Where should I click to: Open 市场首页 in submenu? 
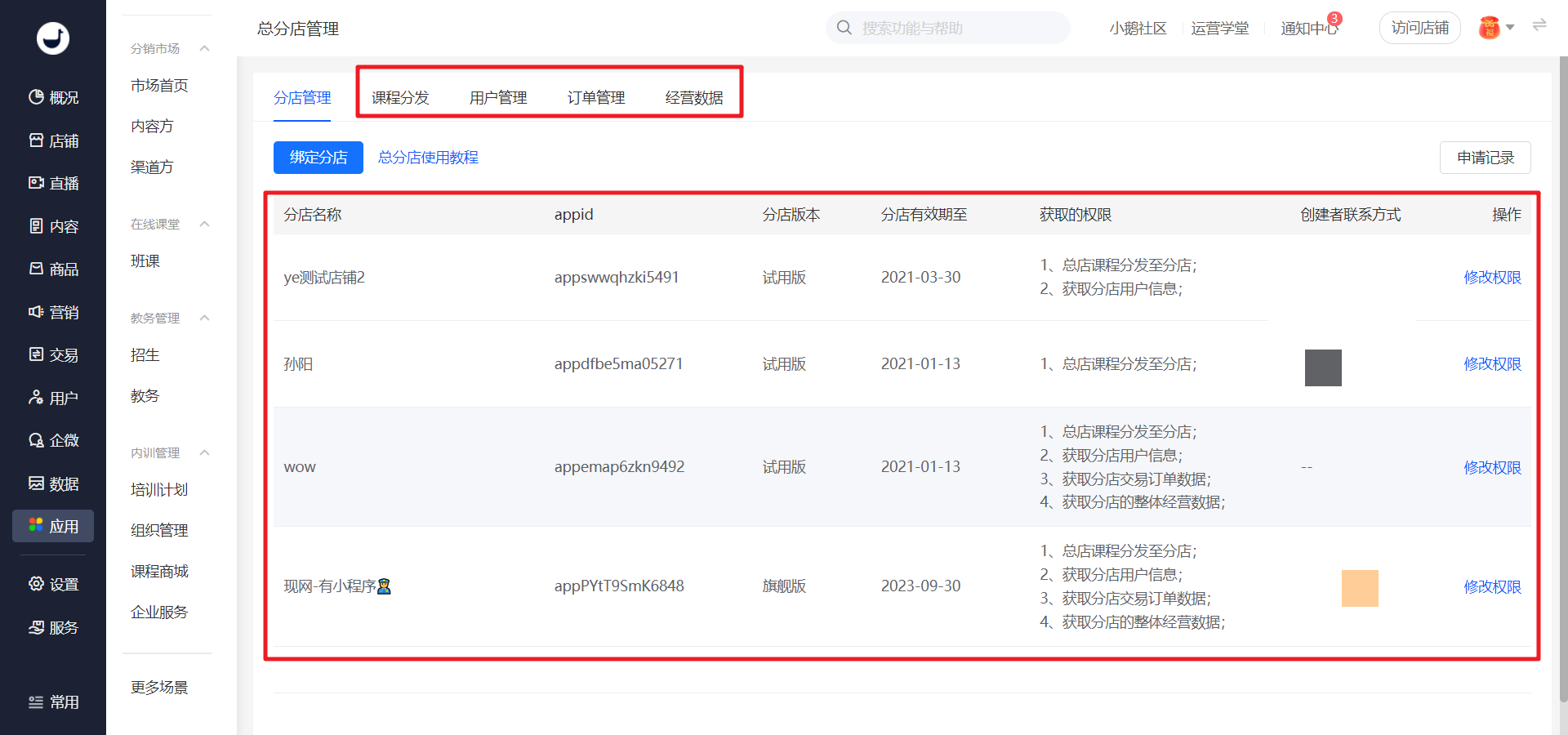pyautogui.click(x=159, y=86)
